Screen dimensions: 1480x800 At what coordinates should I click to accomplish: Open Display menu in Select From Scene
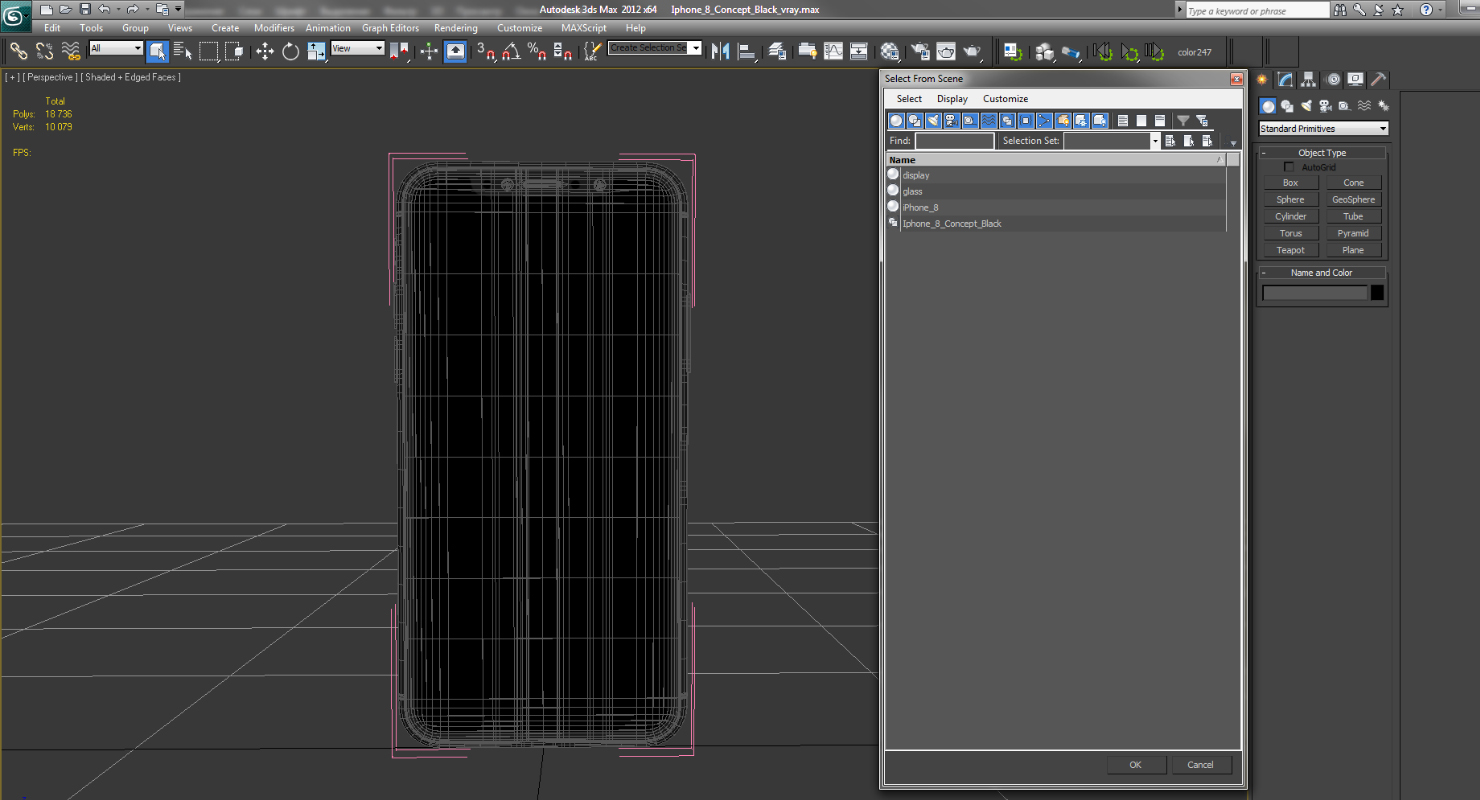(952, 99)
